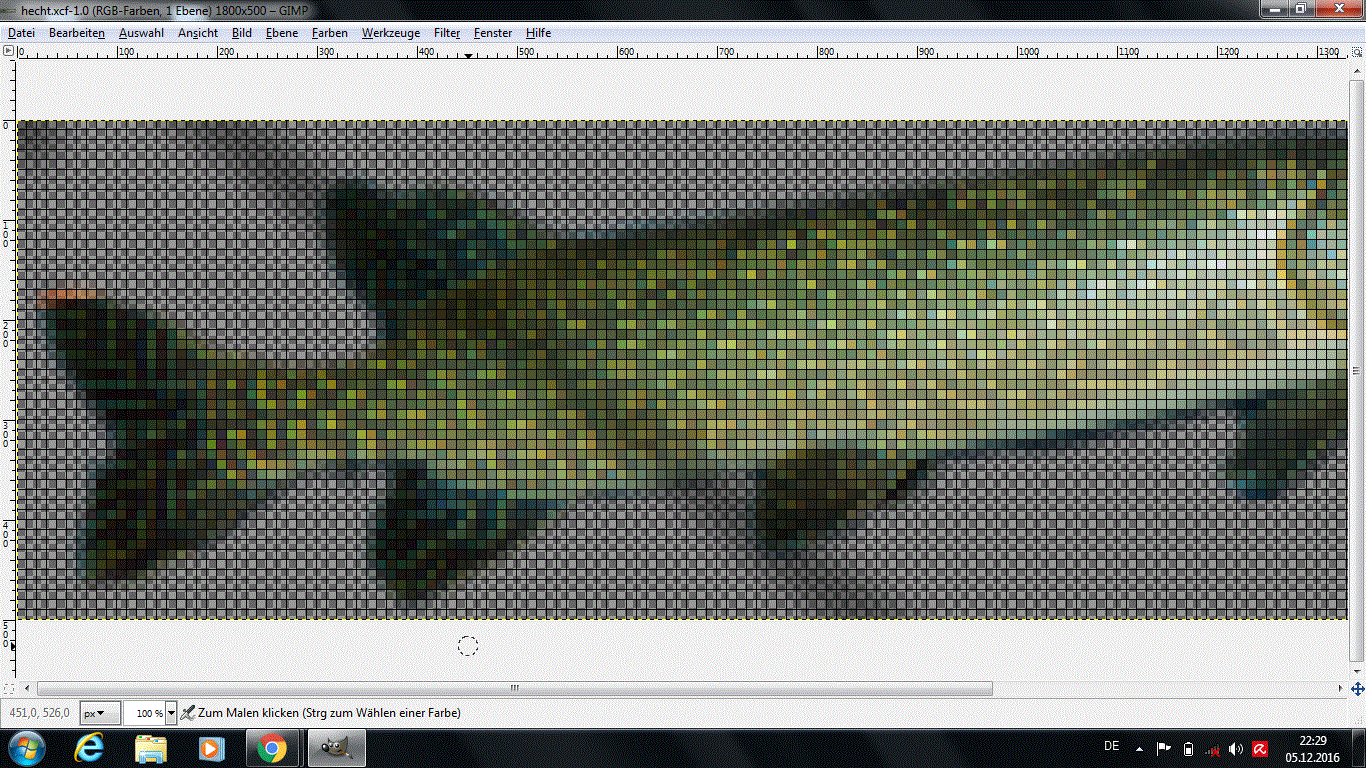This screenshot has height=768, width=1366.
Task: Open the Farben menu
Action: pos(330,33)
